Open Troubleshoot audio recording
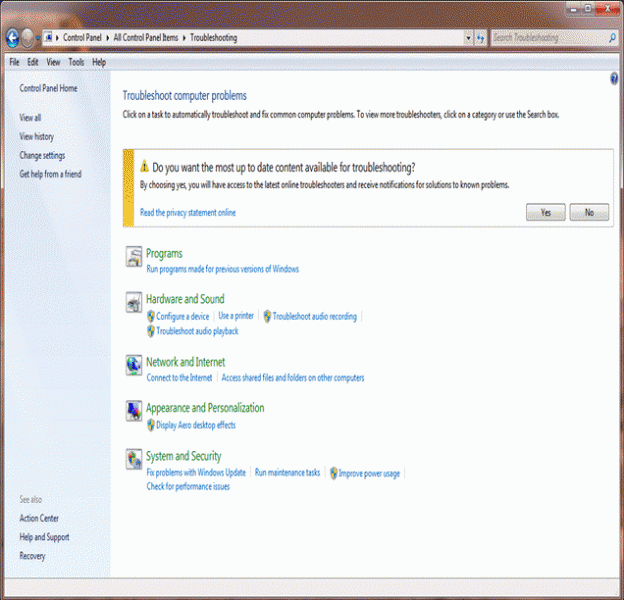The width and height of the screenshot is (624, 600). pyautogui.click(x=314, y=316)
